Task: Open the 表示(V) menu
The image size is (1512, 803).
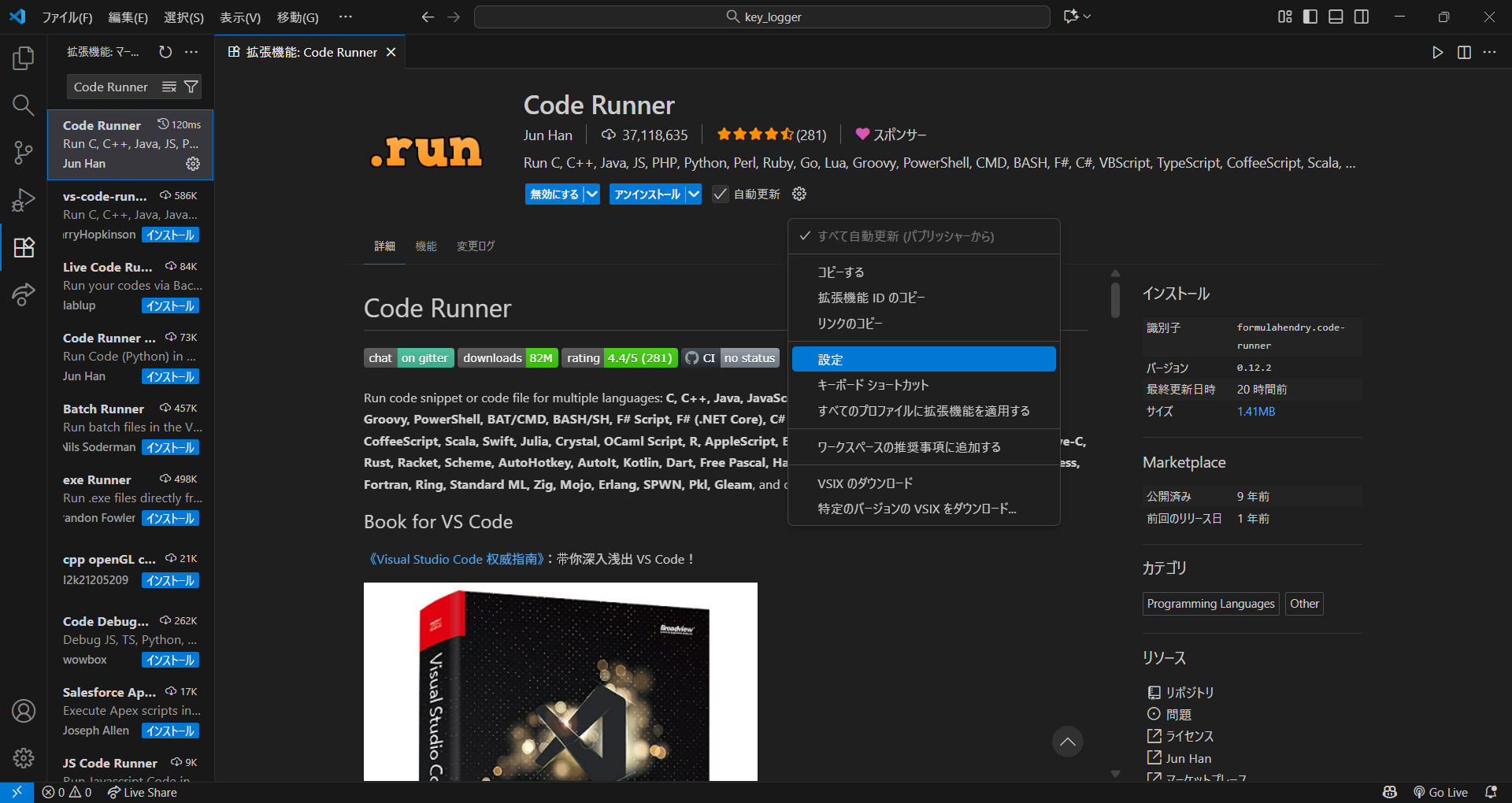Action: click(239, 17)
